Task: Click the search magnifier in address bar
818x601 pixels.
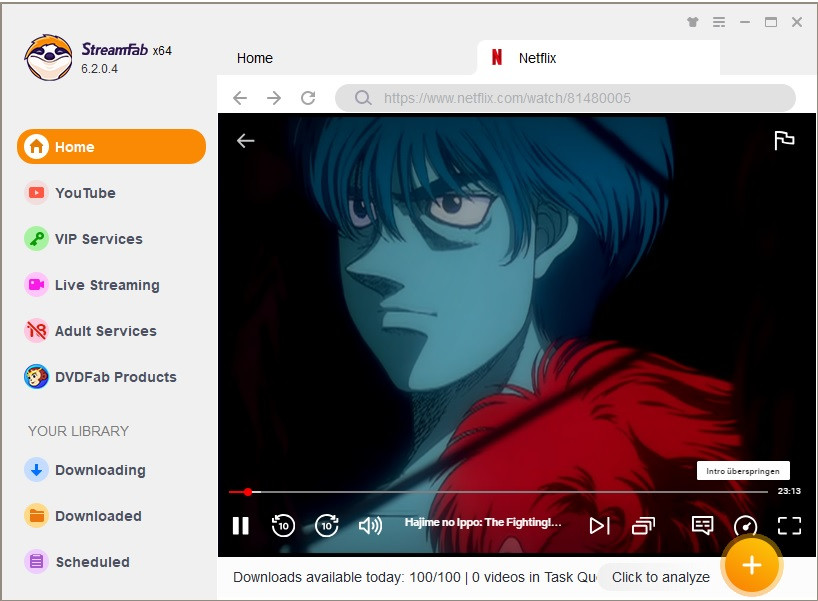Action: 363,98
